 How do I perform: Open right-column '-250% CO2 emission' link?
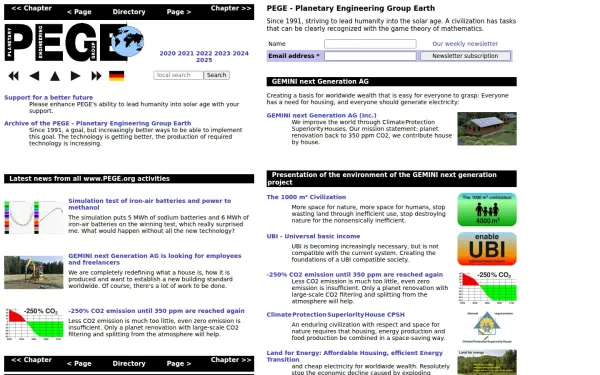355,274
